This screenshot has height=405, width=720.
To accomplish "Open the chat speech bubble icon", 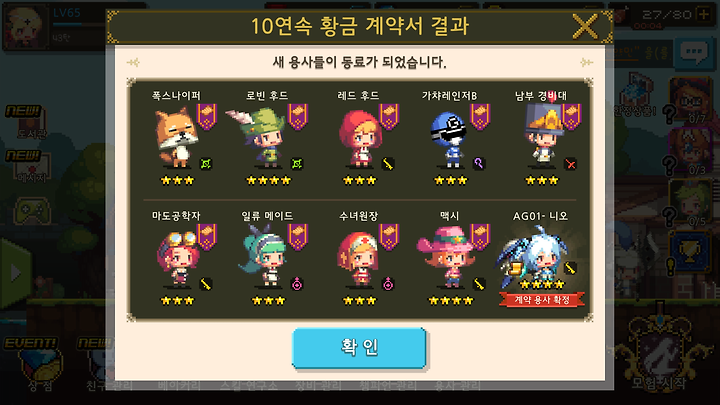I will 693,53.
